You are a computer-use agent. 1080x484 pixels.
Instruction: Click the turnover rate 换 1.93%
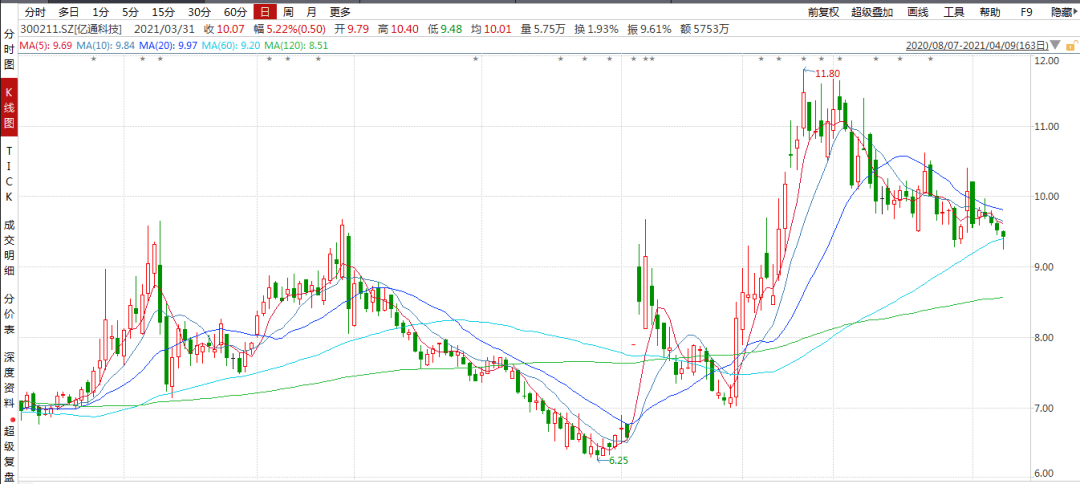[x=597, y=30]
